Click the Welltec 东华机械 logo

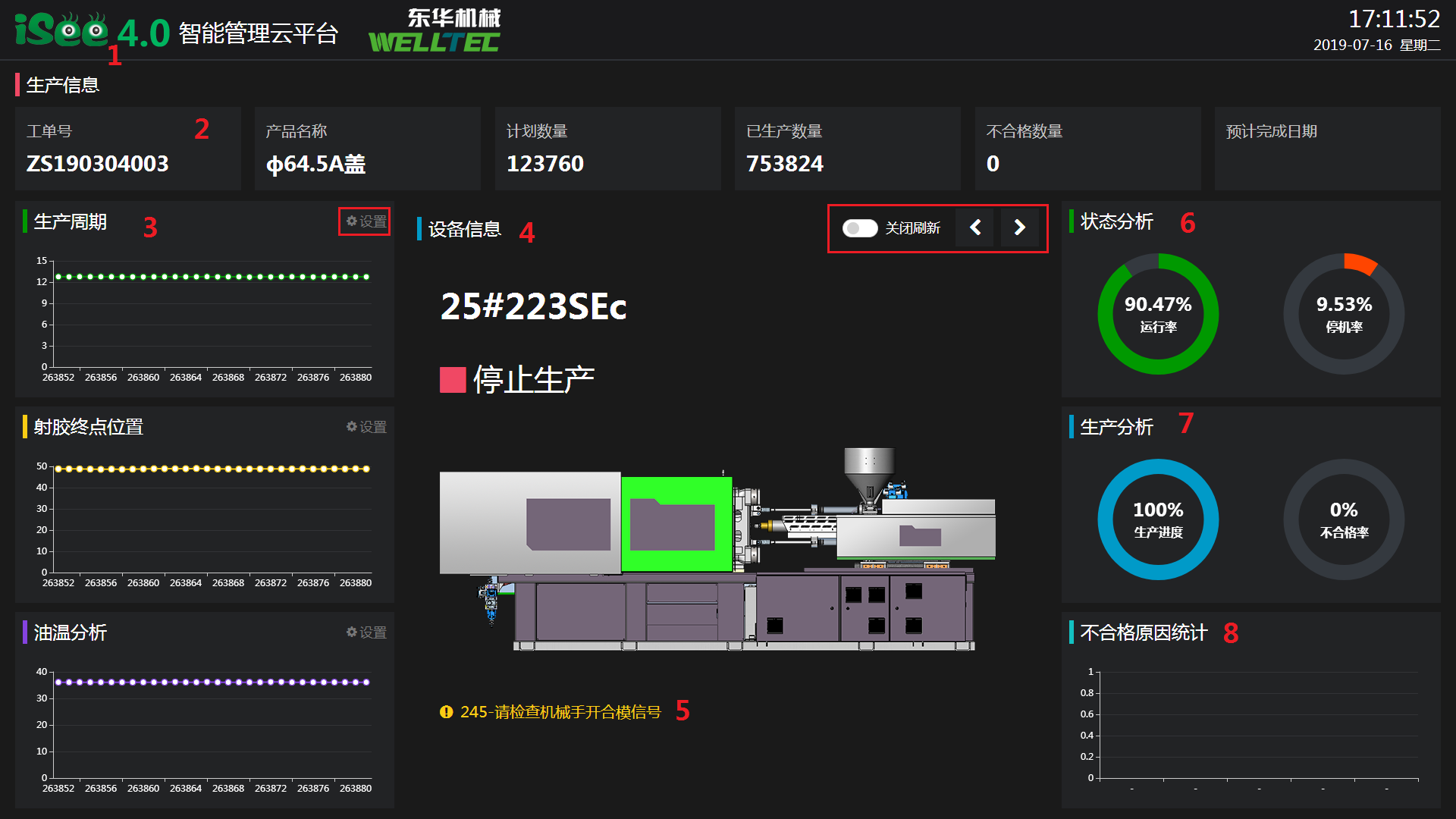tap(435, 32)
